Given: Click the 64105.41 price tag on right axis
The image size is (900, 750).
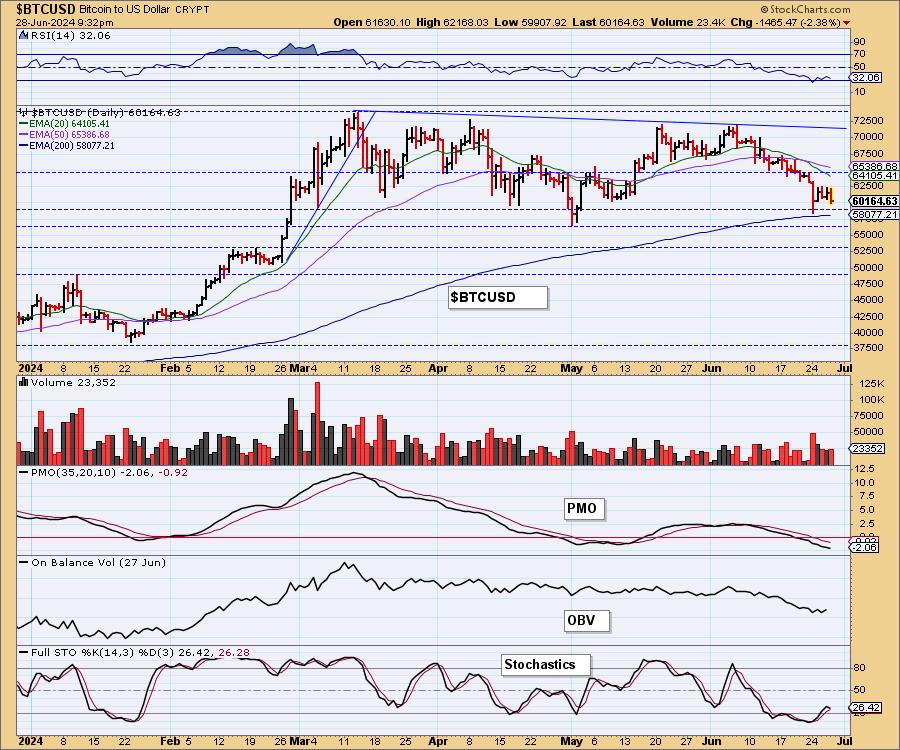Looking at the screenshot, I should (875, 176).
